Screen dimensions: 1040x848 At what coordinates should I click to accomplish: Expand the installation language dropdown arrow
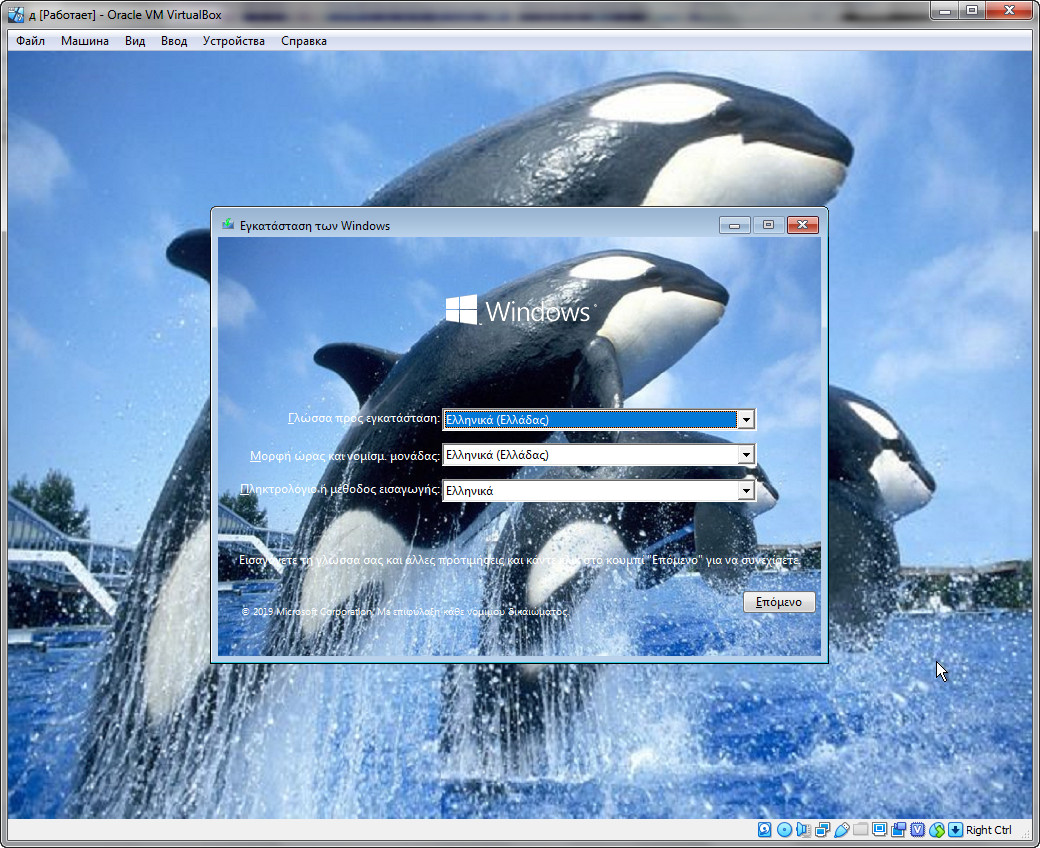point(745,420)
